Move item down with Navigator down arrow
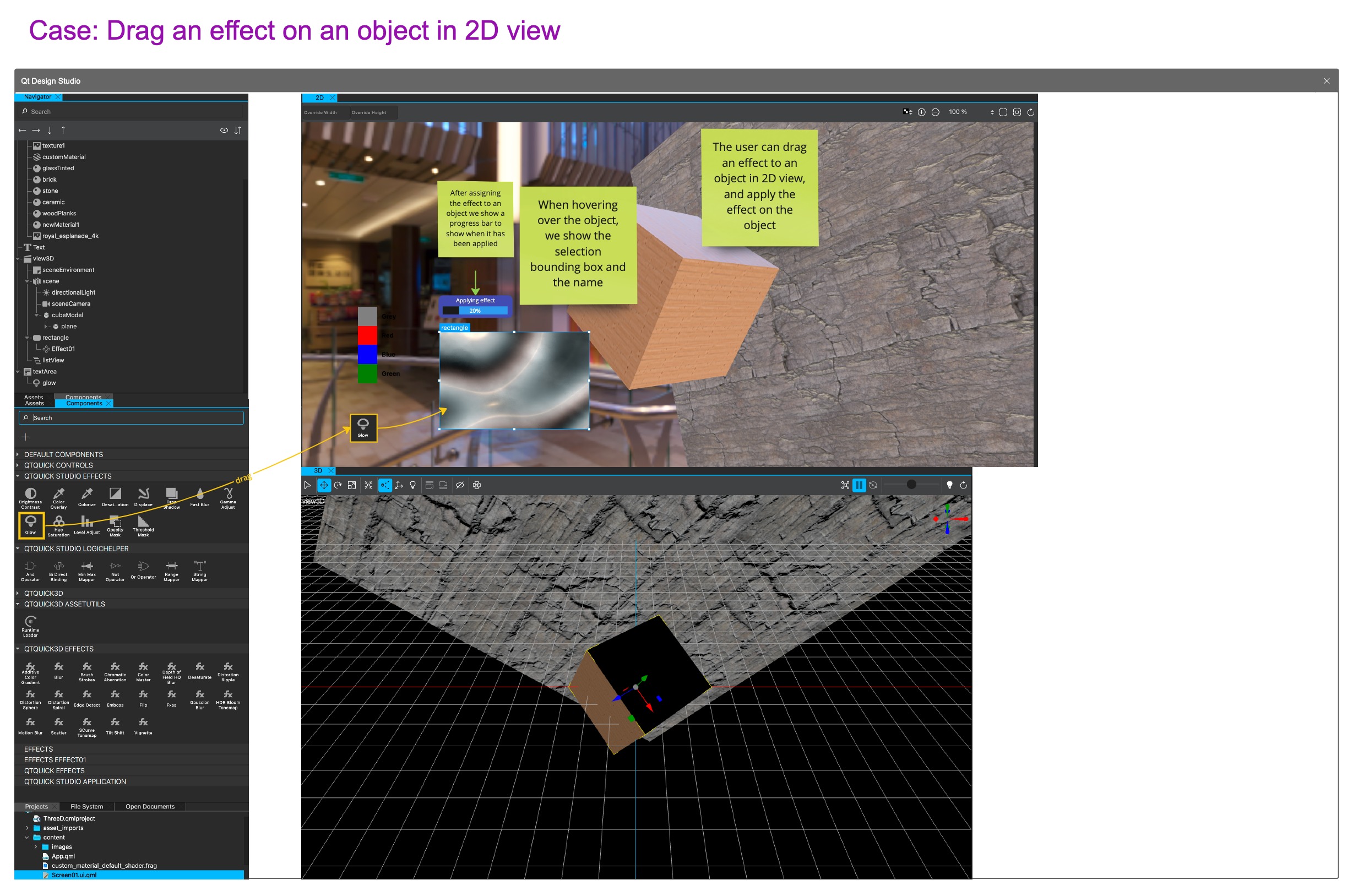Screen dimensions: 1353x896 50,131
